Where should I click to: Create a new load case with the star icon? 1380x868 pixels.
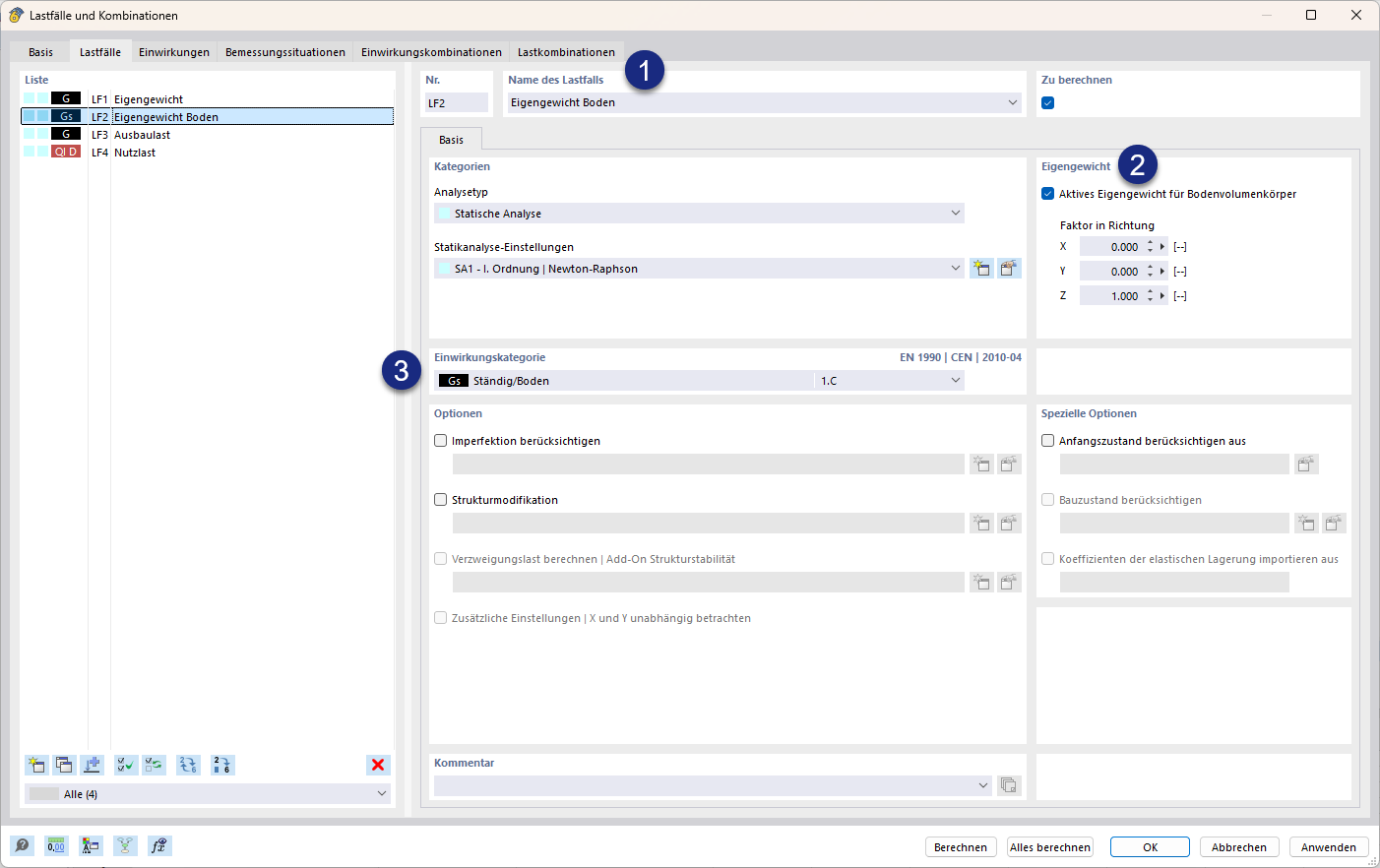pos(36,765)
